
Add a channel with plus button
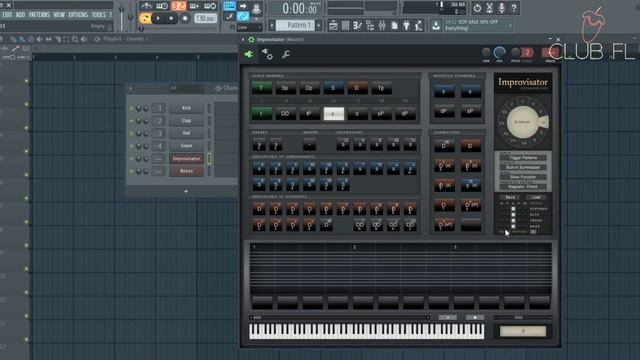click(x=186, y=191)
